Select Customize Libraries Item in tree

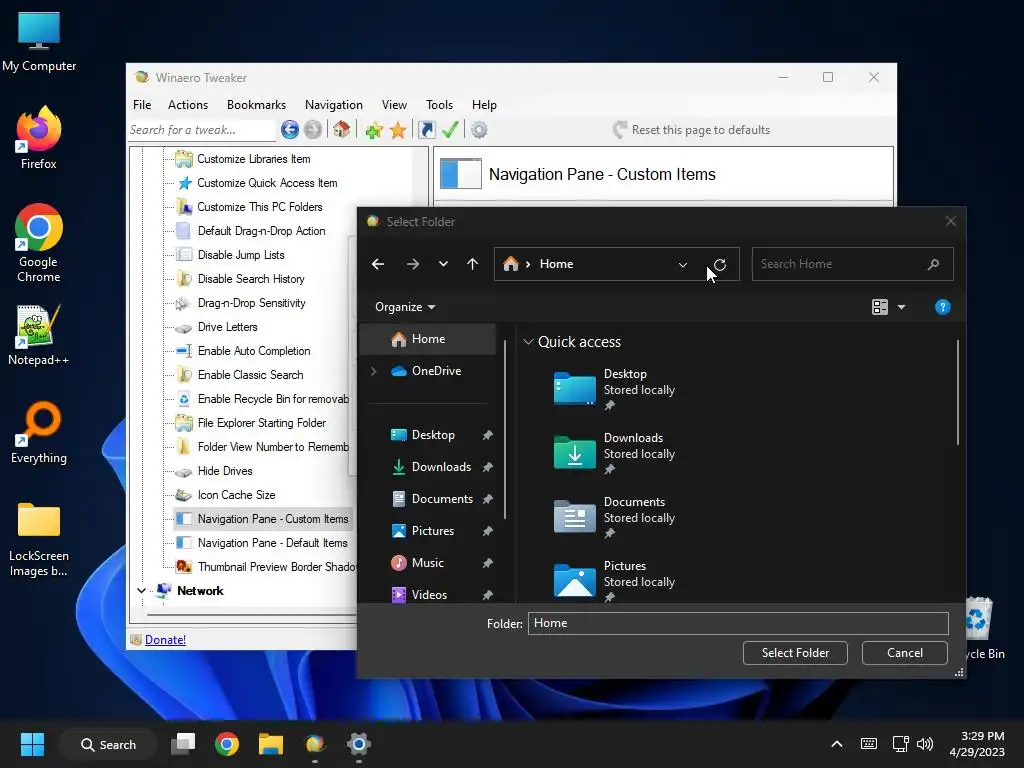point(254,159)
